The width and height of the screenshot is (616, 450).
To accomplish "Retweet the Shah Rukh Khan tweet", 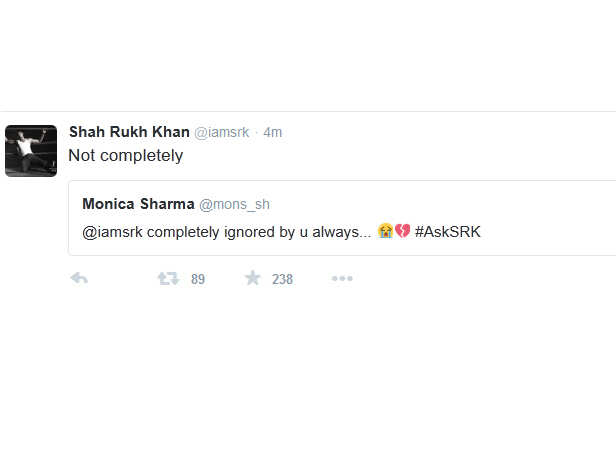I will (x=169, y=279).
